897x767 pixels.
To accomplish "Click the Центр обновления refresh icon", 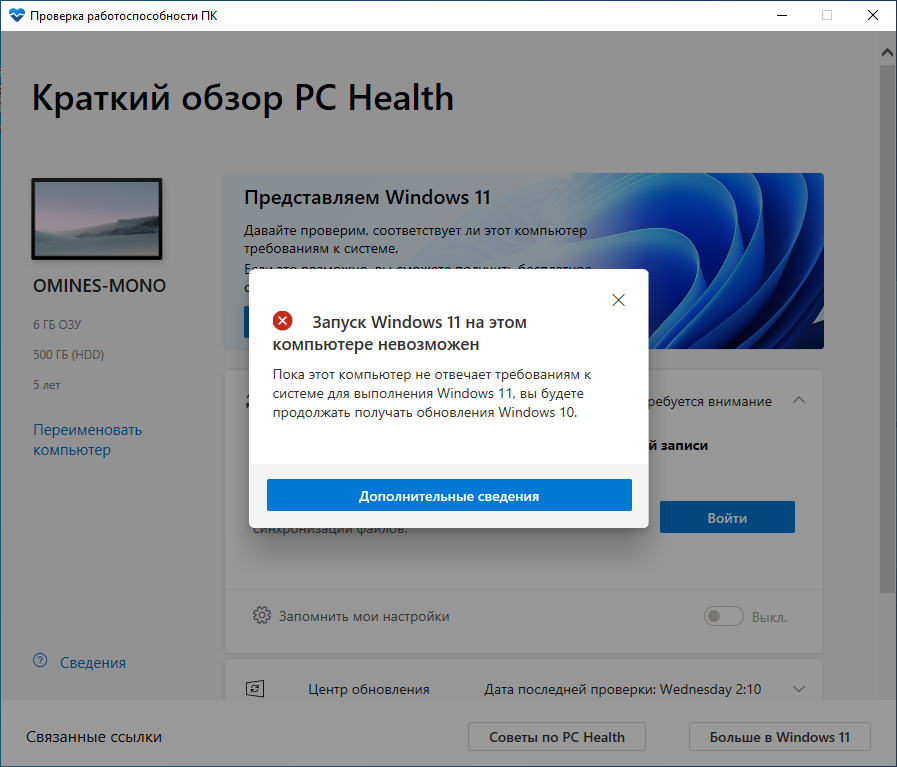I will [255, 689].
